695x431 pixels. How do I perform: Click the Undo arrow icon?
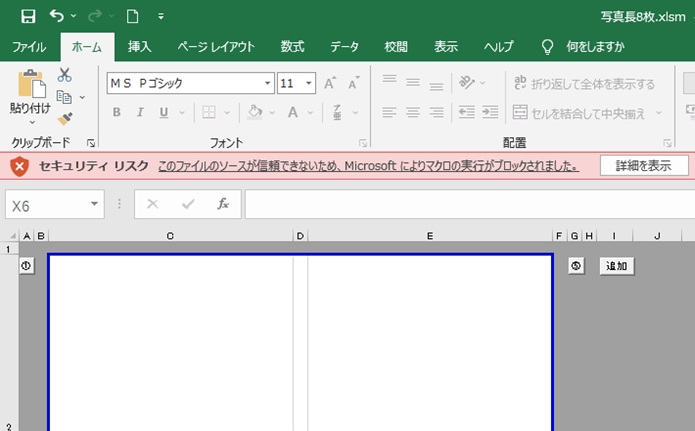click(56, 16)
